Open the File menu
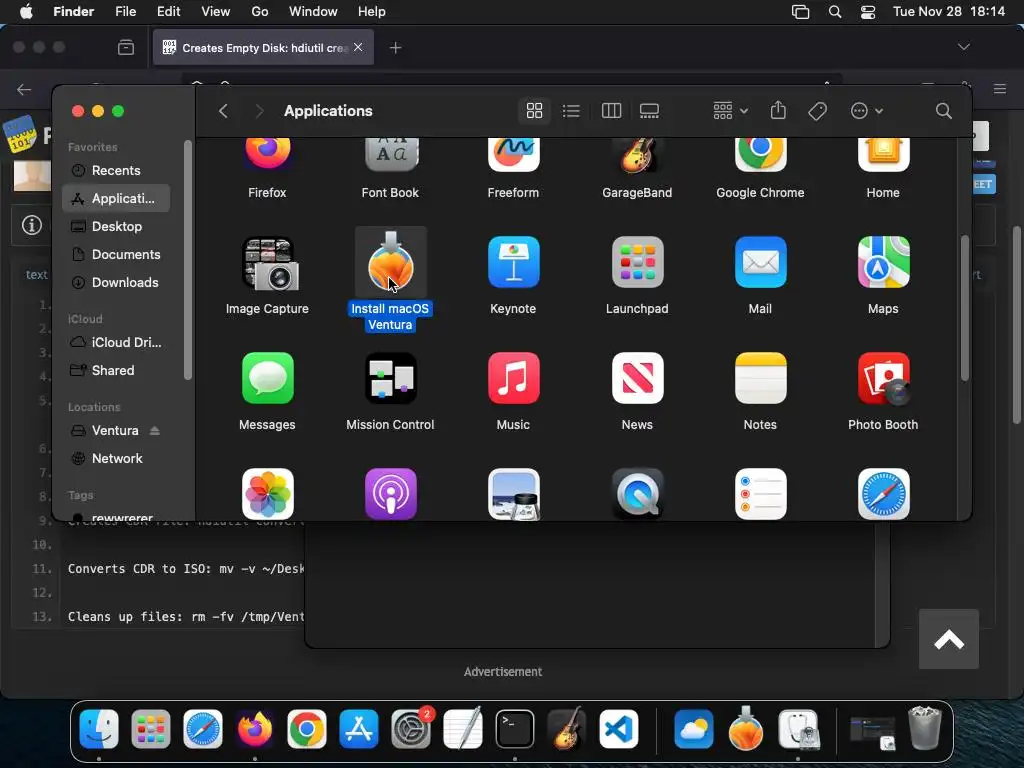1024x768 pixels. tap(125, 12)
